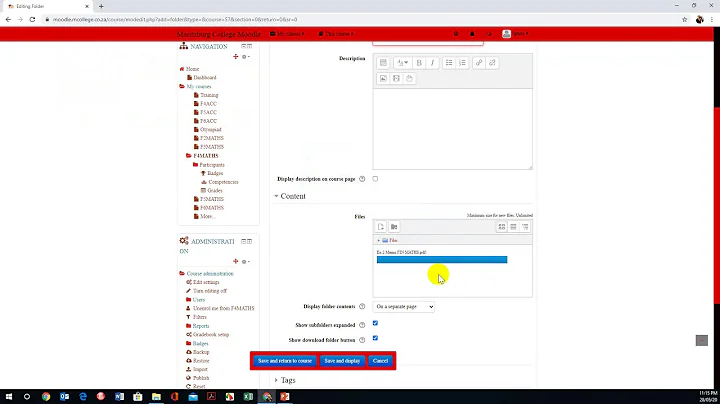The height and width of the screenshot is (404, 720).
Task: Open help for Show download folder button
Action: (x=362, y=340)
